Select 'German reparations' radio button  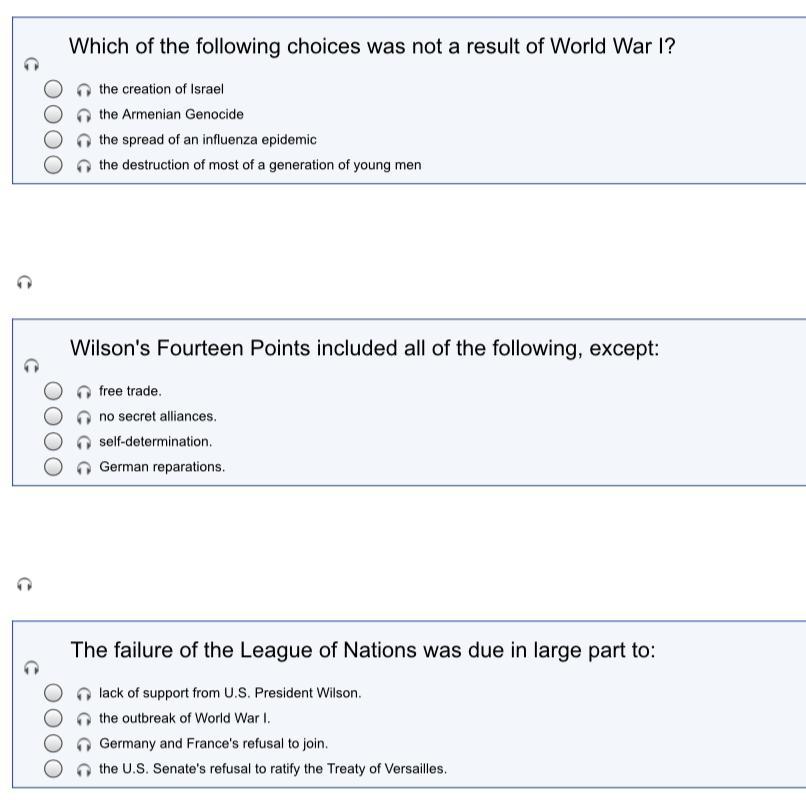click(x=53, y=467)
